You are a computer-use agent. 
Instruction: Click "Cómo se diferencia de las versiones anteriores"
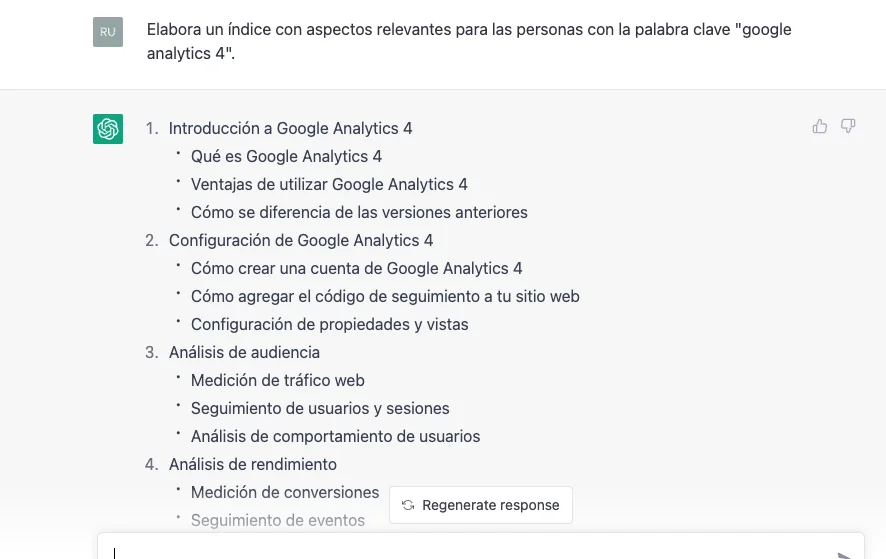tap(359, 212)
